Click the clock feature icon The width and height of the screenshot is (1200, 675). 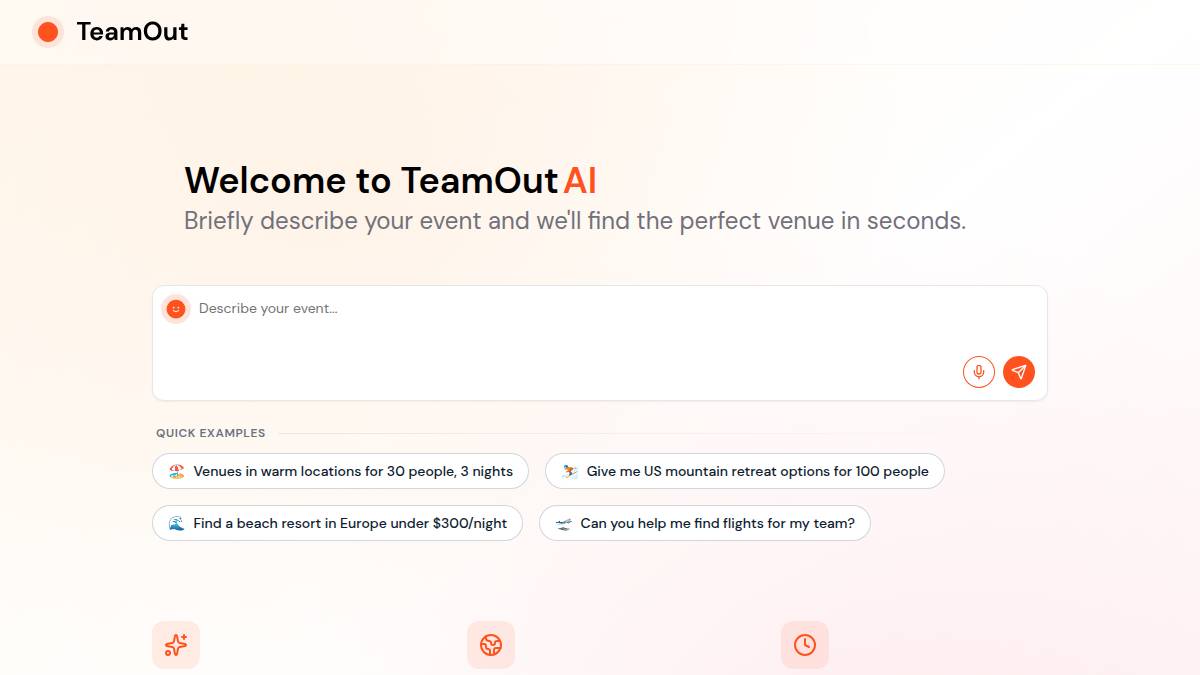click(x=805, y=645)
